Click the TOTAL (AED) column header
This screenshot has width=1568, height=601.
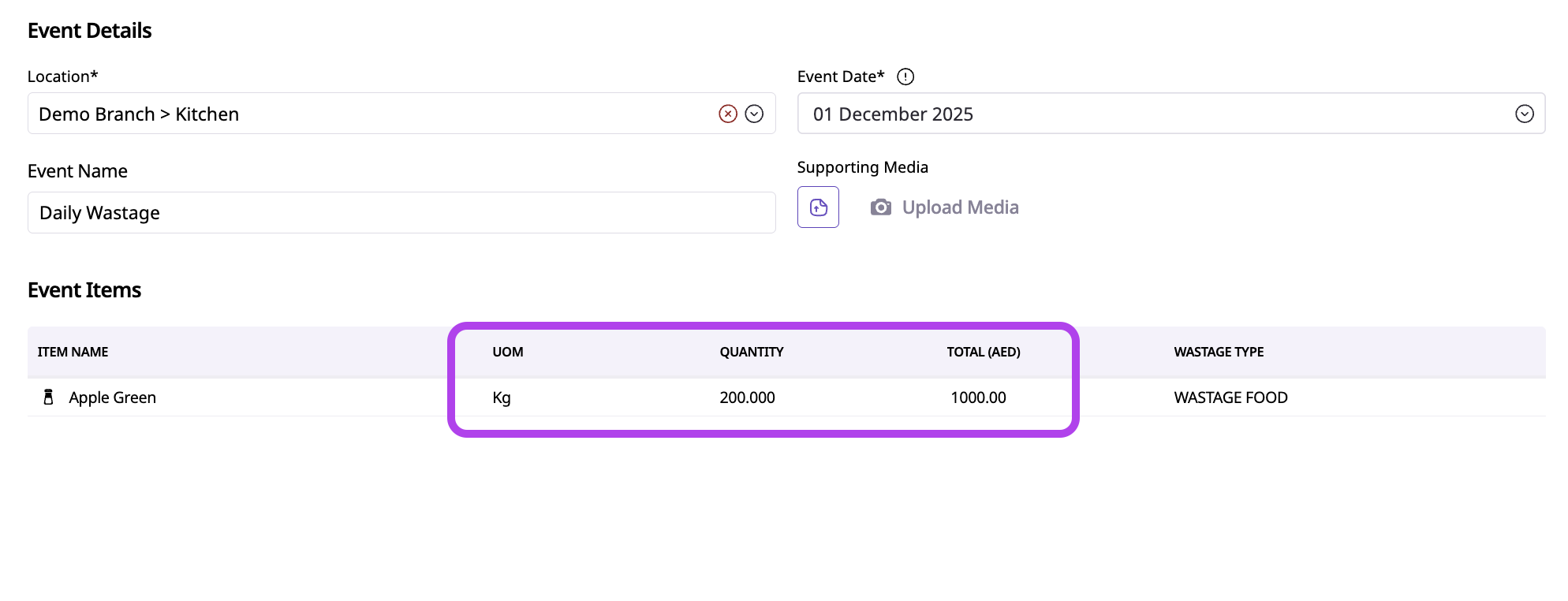point(983,352)
